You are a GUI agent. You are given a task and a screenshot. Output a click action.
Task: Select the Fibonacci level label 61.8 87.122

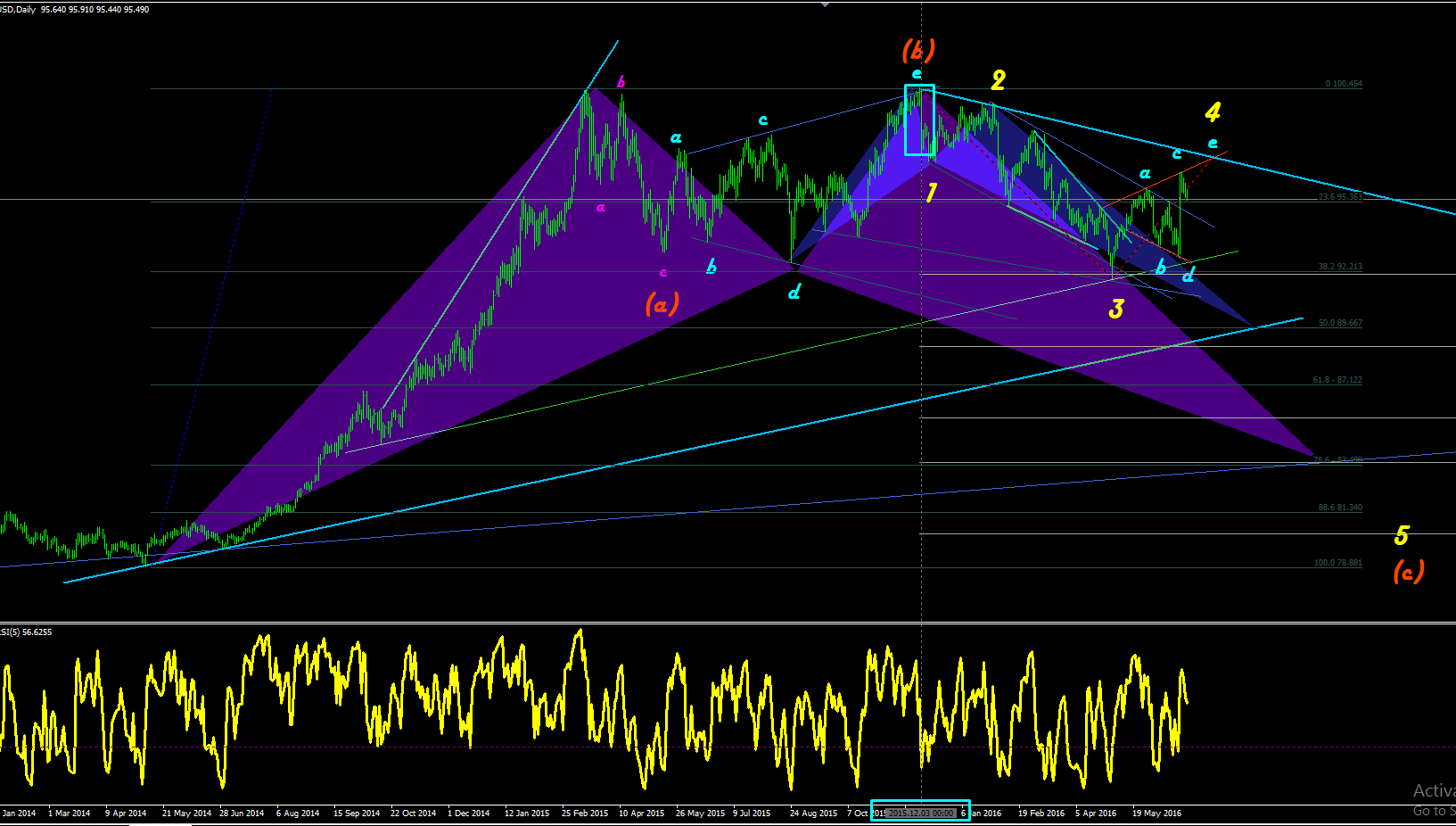click(1337, 380)
